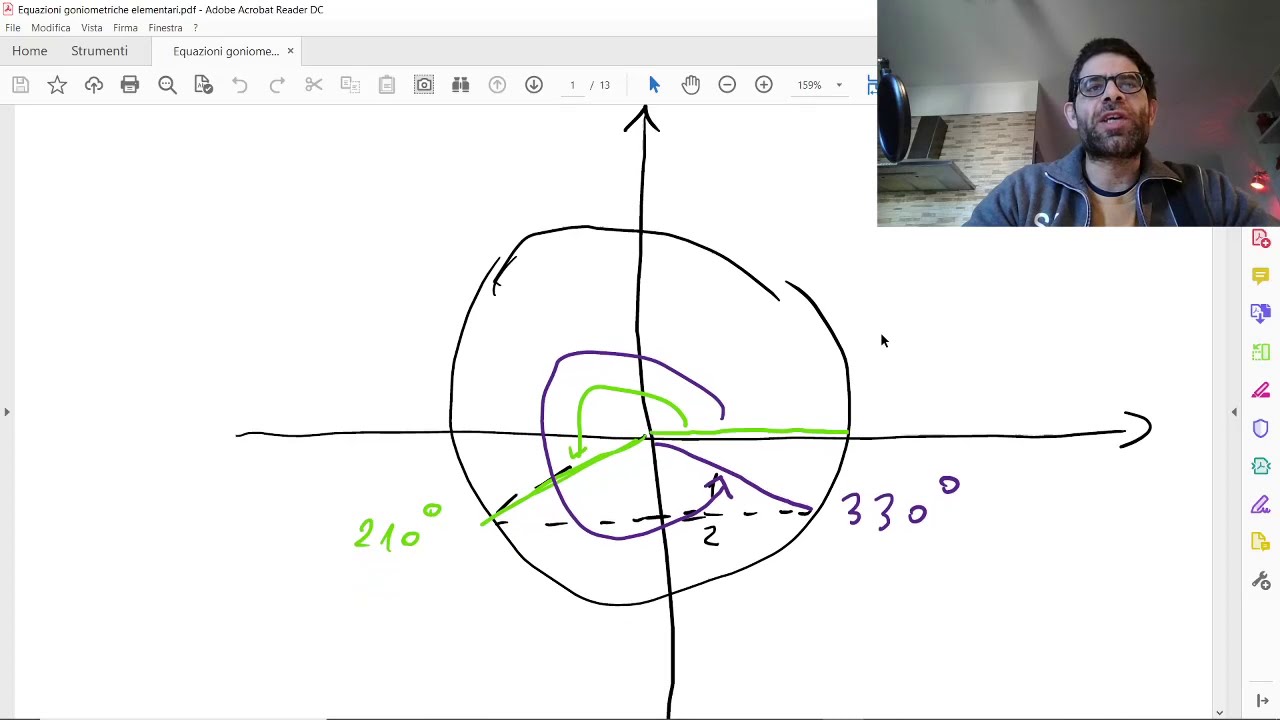Open More Tools wrench icon
Screen dimensions: 1280x720
[x=1260, y=581]
